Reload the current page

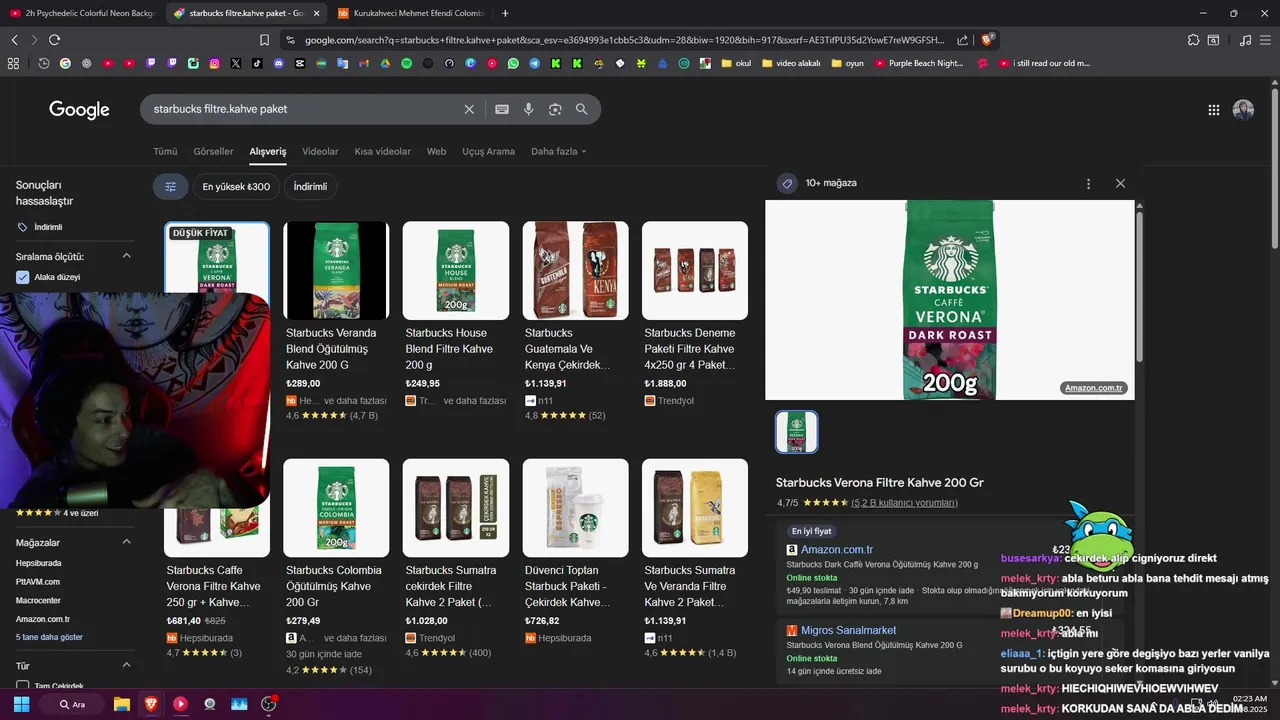54,40
